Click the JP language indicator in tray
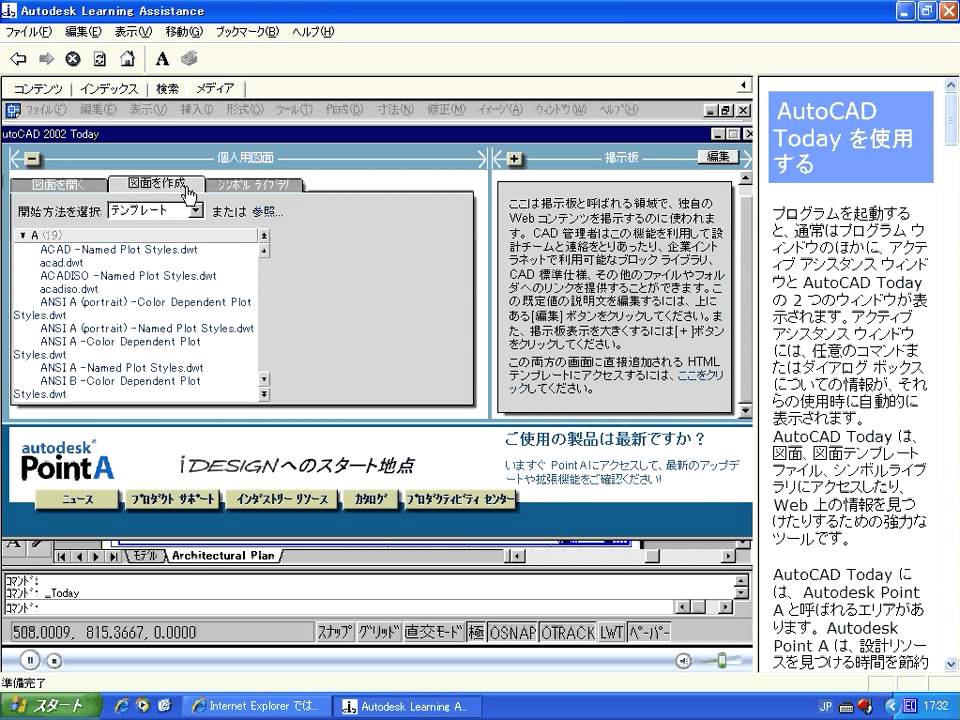 (825, 707)
